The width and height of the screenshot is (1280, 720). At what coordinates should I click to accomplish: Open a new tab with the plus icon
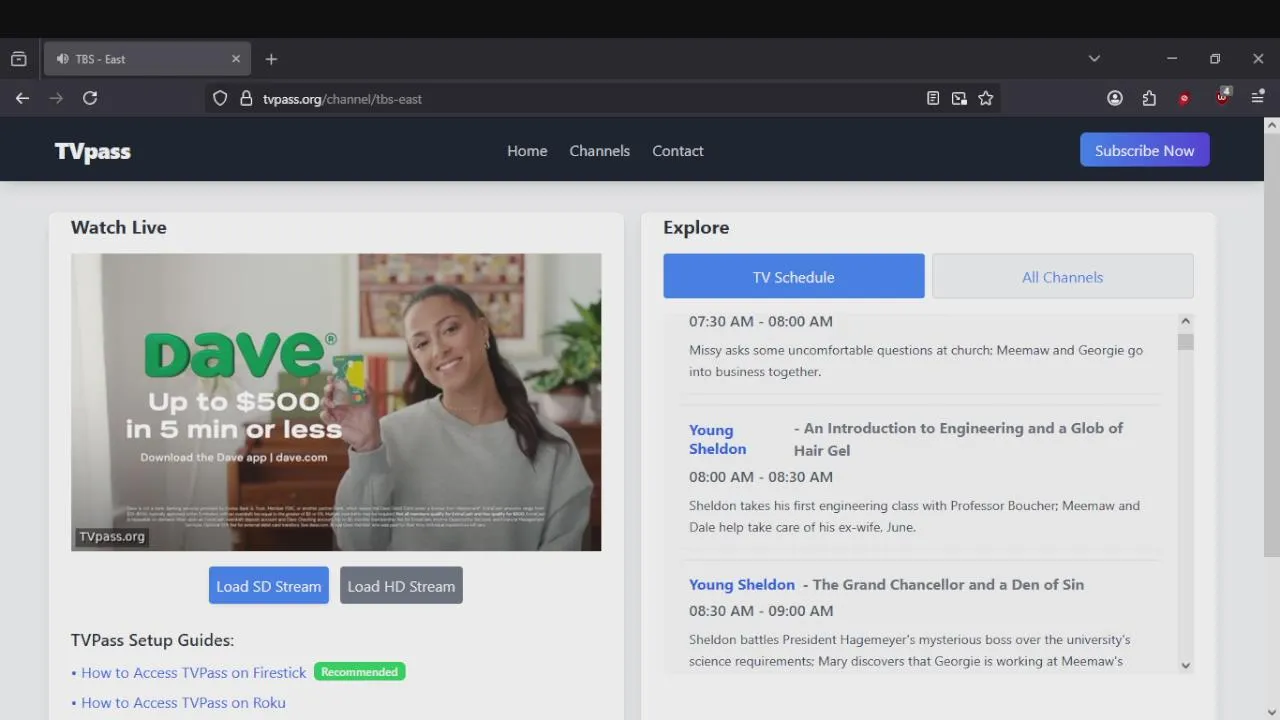click(271, 59)
